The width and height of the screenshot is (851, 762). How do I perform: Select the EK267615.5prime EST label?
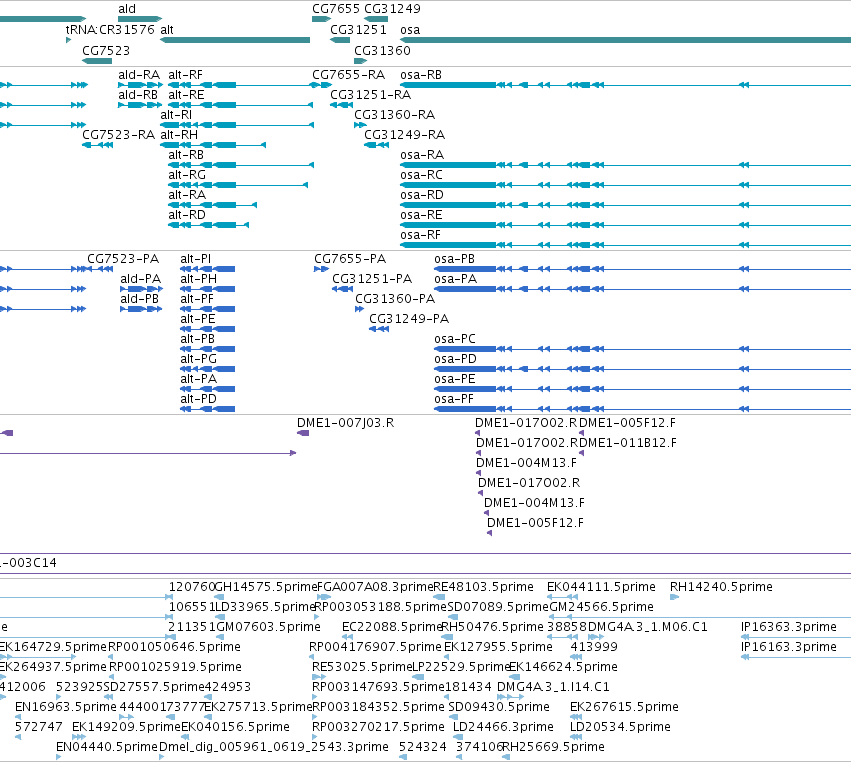pyautogui.click(x=624, y=707)
